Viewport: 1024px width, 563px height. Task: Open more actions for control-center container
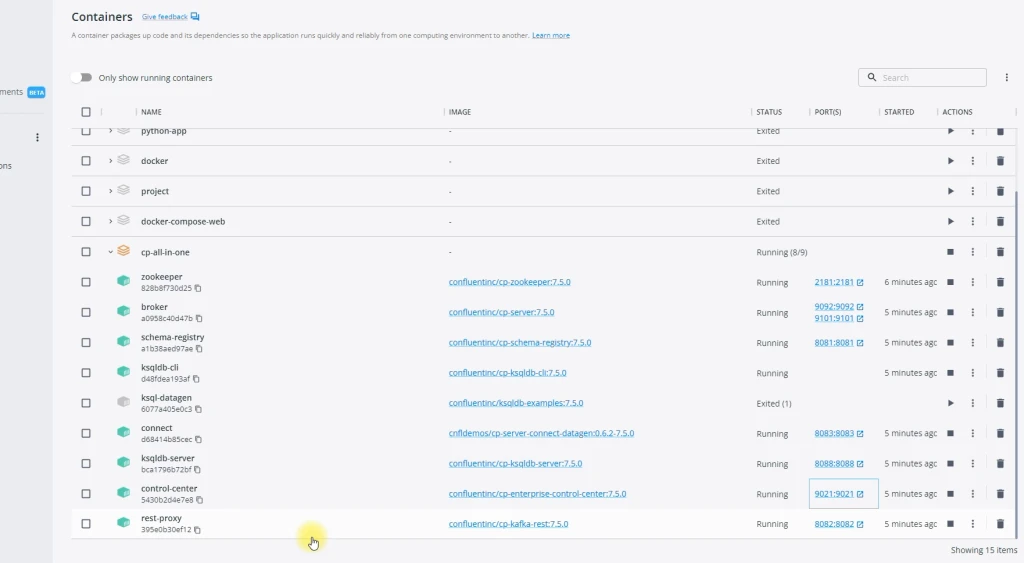click(x=972, y=494)
